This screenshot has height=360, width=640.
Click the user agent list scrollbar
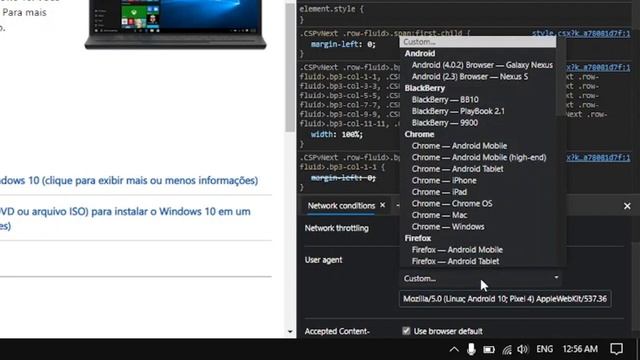pyautogui.click(x=561, y=76)
